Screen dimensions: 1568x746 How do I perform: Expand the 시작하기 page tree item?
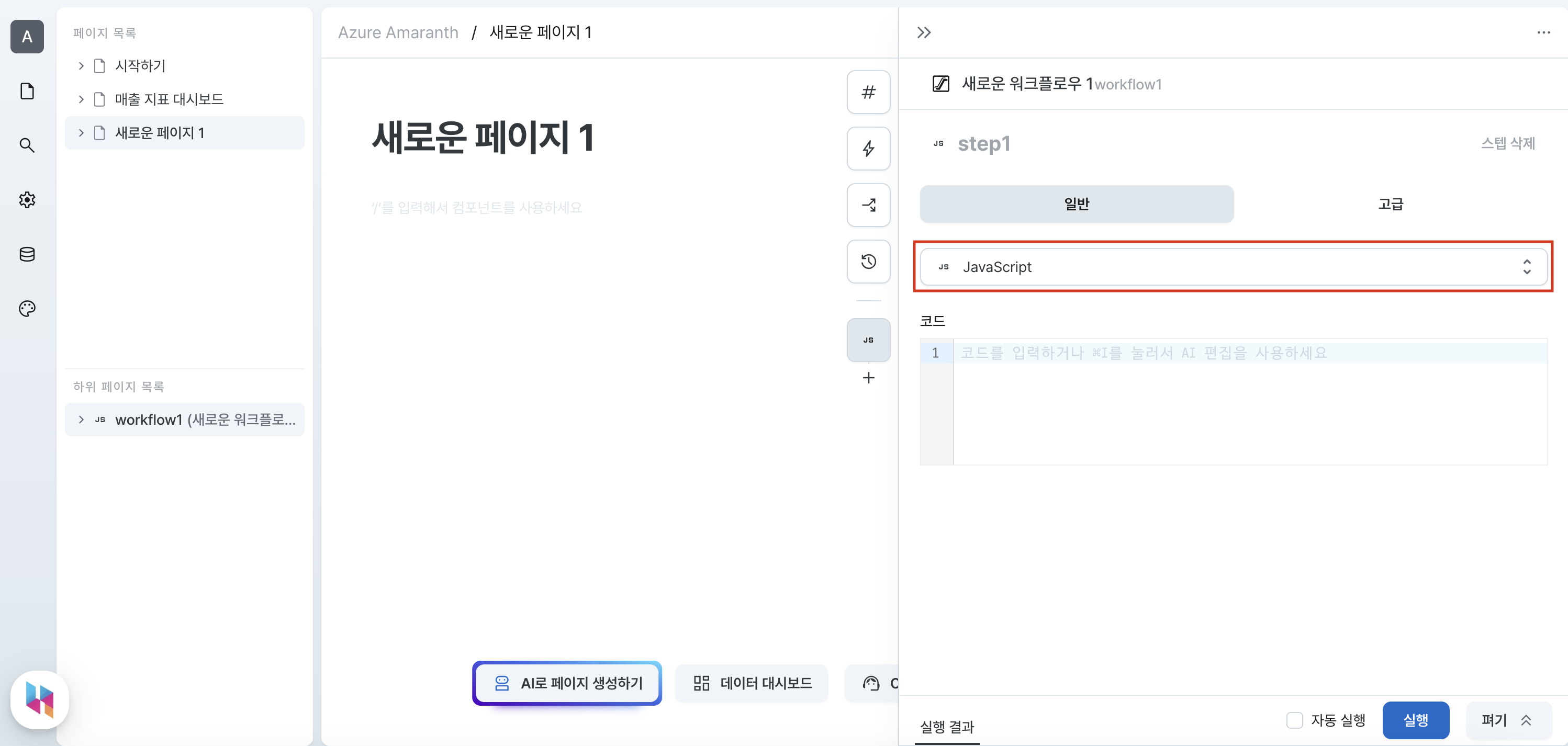[x=81, y=66]
